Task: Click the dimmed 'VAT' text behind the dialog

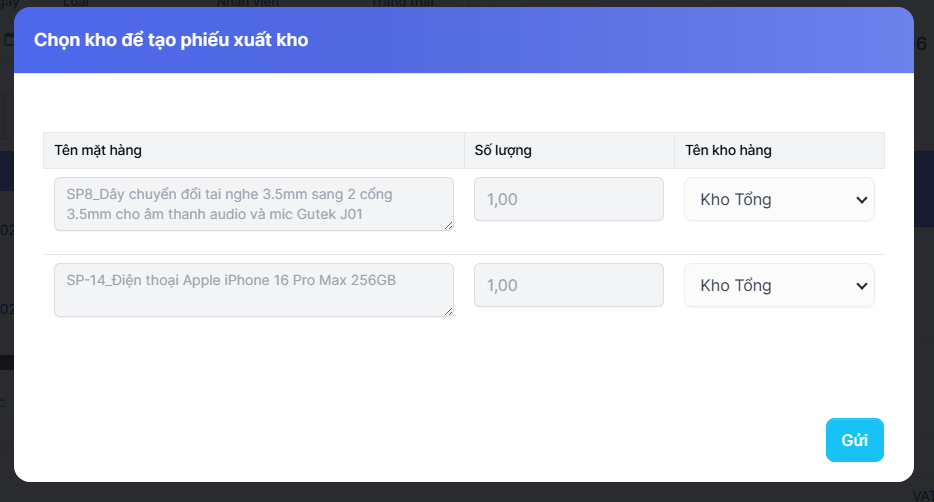Action: (922, 494)
